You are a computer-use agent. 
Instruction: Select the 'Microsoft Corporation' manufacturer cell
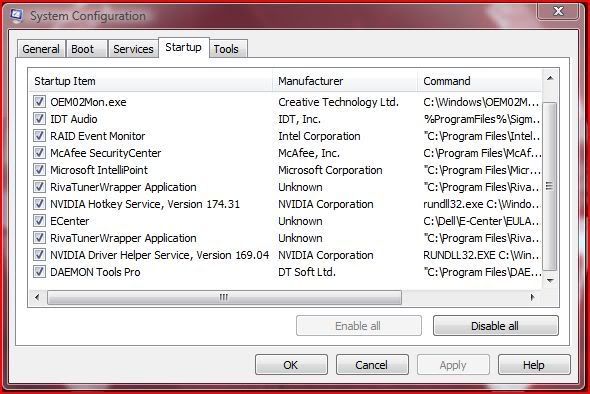point(330,170)
